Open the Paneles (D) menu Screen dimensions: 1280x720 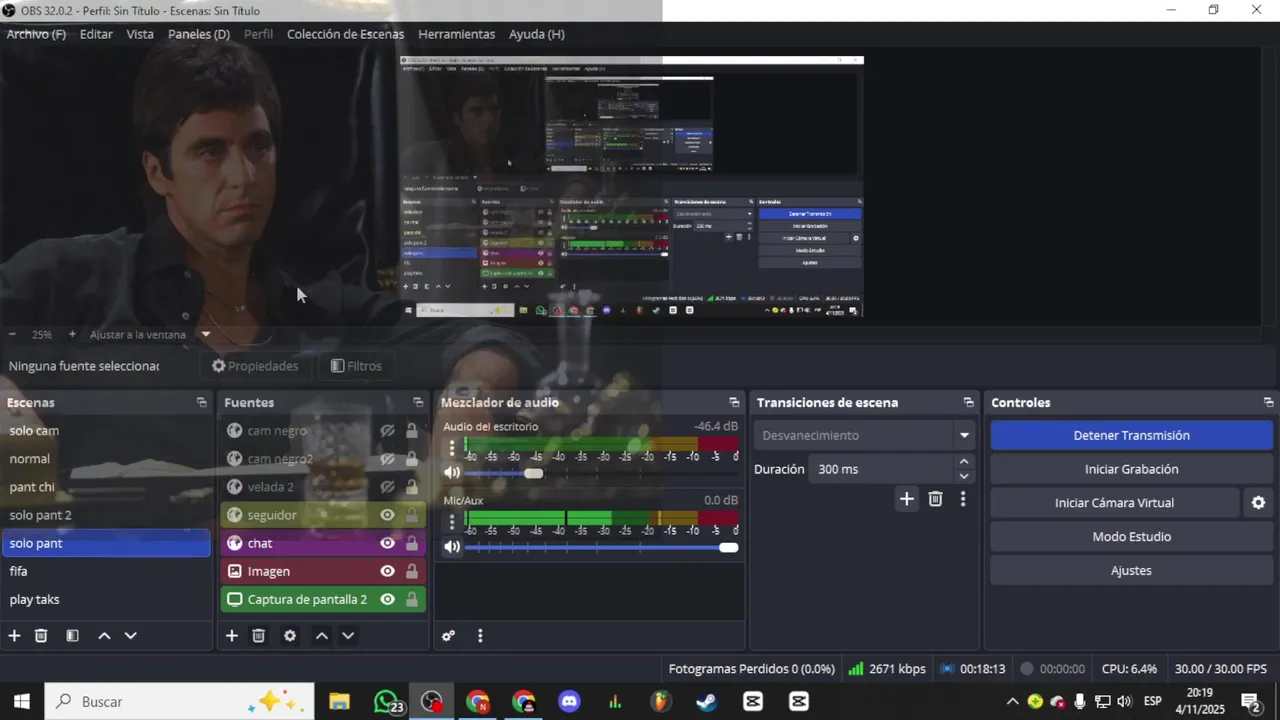coord(199,34)
